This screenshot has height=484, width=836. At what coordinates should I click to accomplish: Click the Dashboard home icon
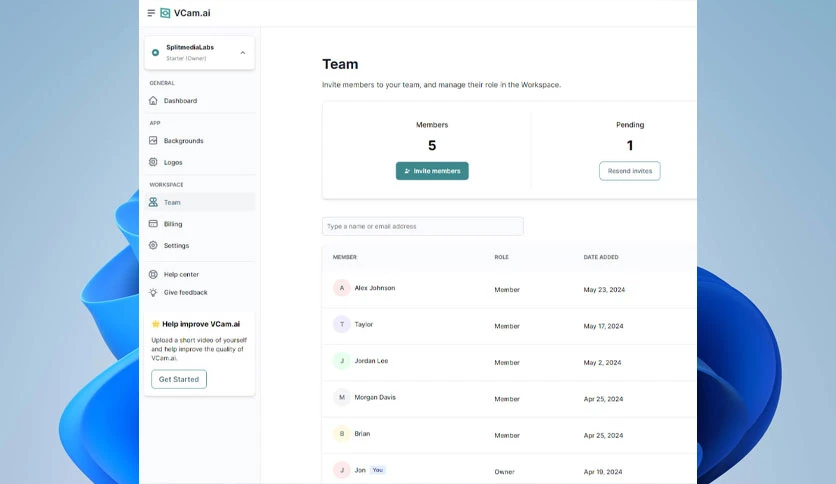(153, 100)
